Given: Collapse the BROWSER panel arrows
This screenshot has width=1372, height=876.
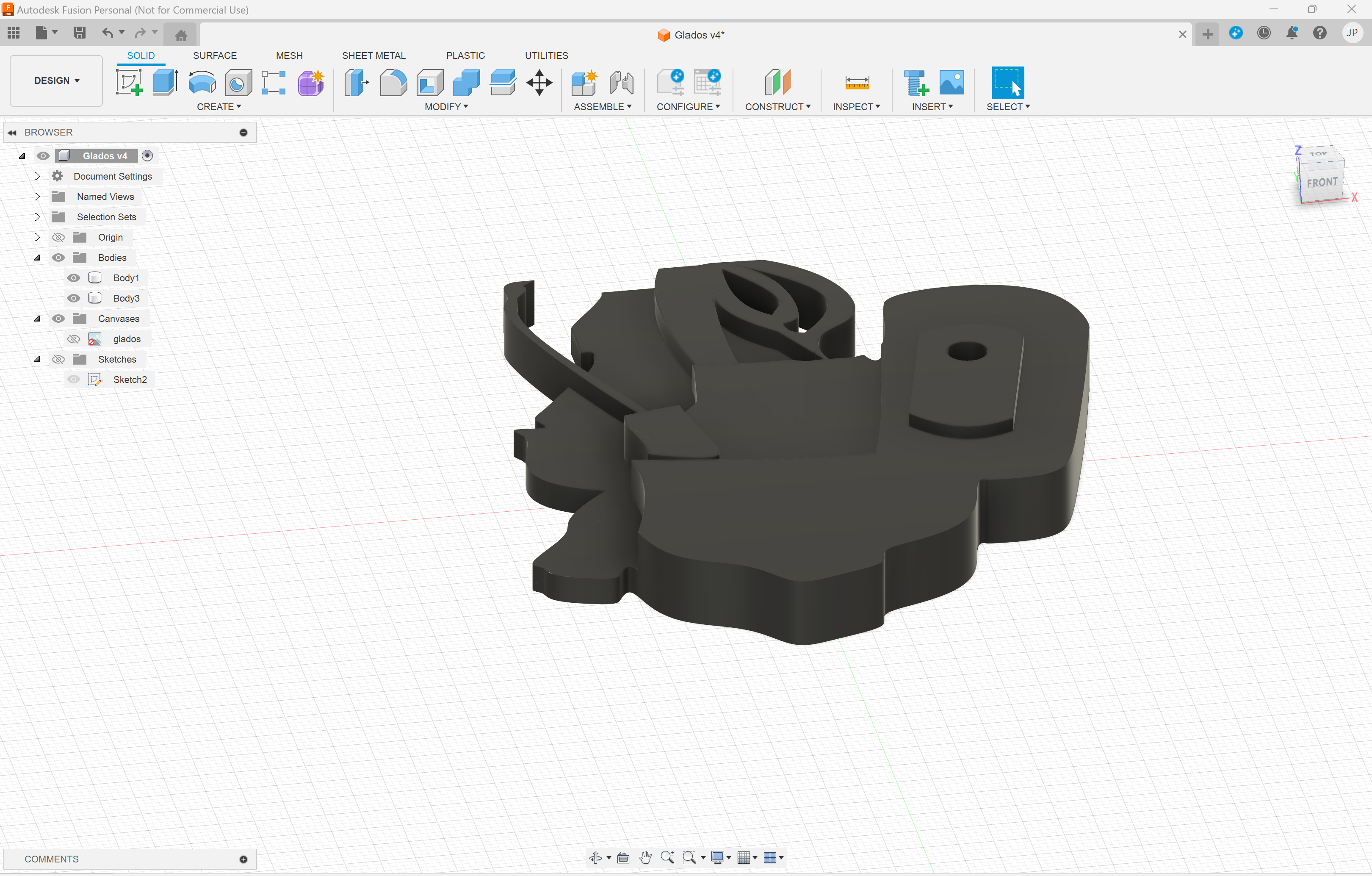Looking at the screenshot, I should 12,132.
